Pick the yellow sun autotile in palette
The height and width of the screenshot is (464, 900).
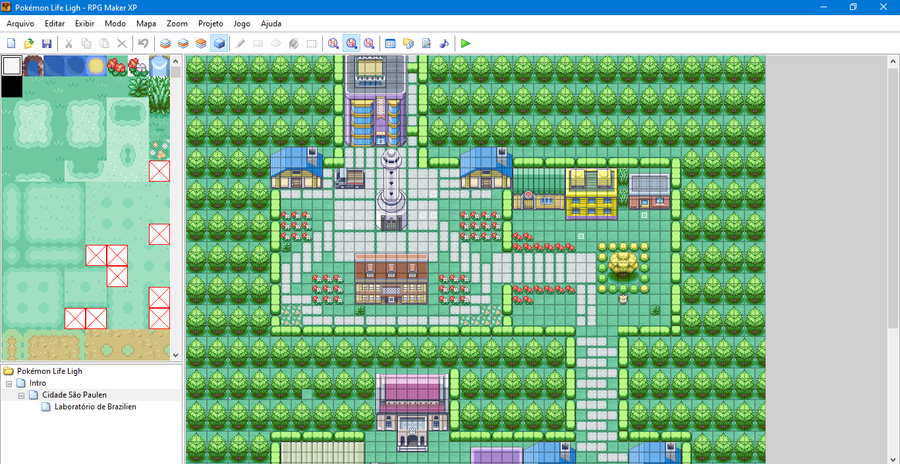click(x=96, y=66)
